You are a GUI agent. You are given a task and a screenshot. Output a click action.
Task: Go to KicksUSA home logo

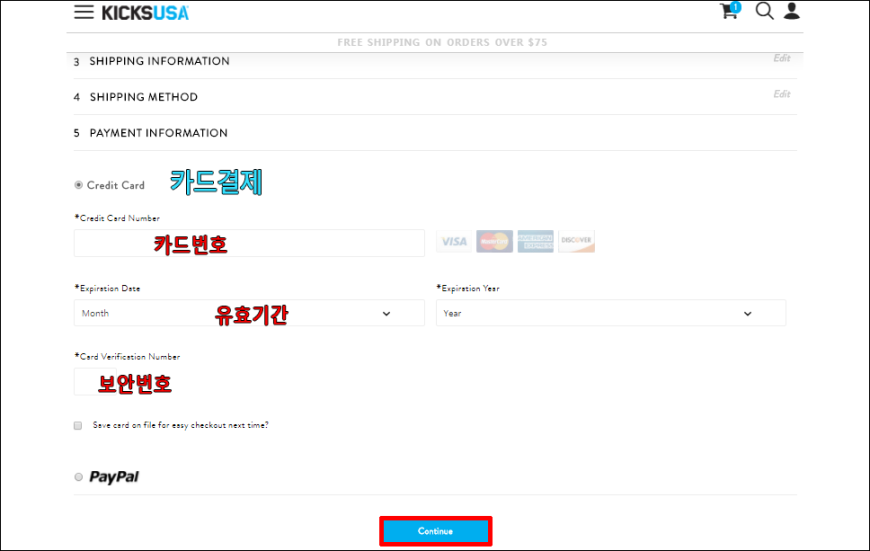tap(145, 13)
